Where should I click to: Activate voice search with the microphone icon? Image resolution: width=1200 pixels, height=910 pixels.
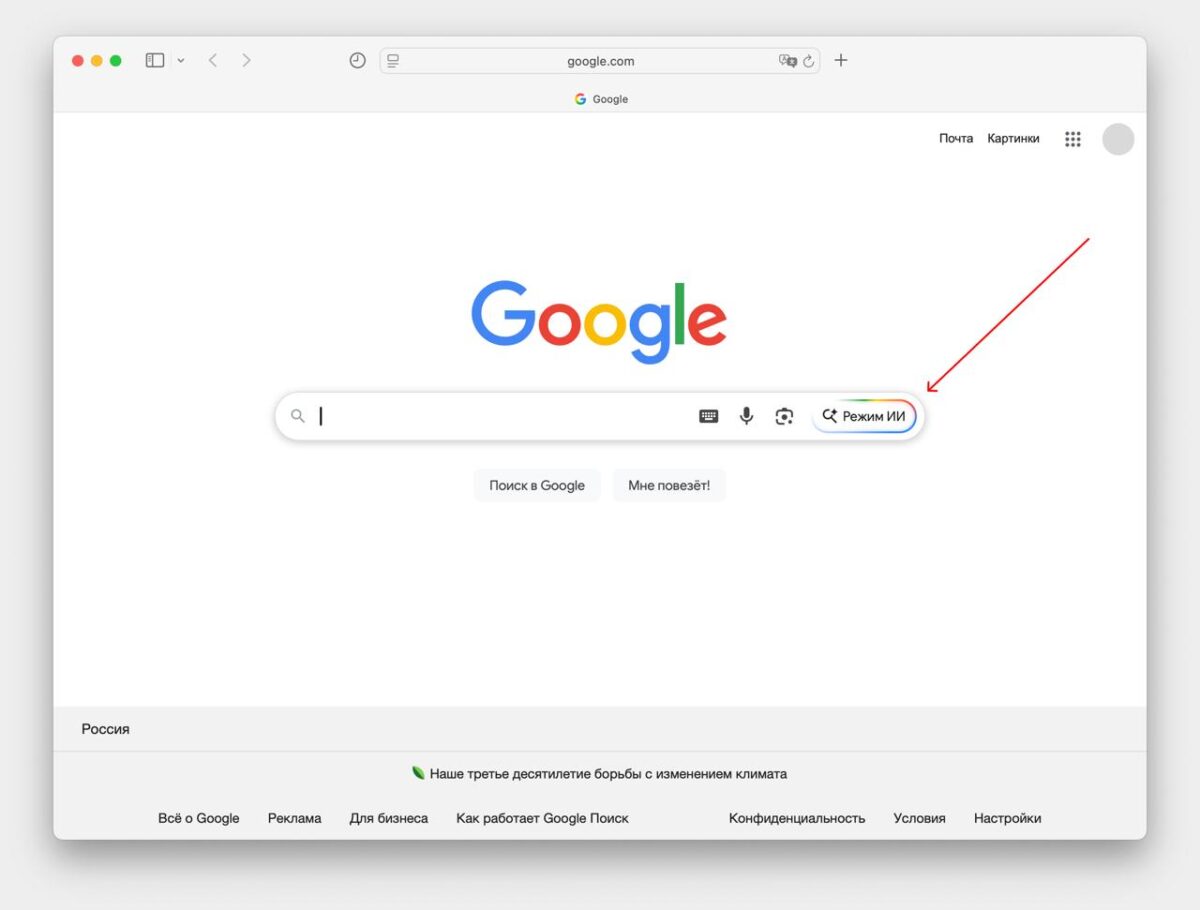coord(746,416)
